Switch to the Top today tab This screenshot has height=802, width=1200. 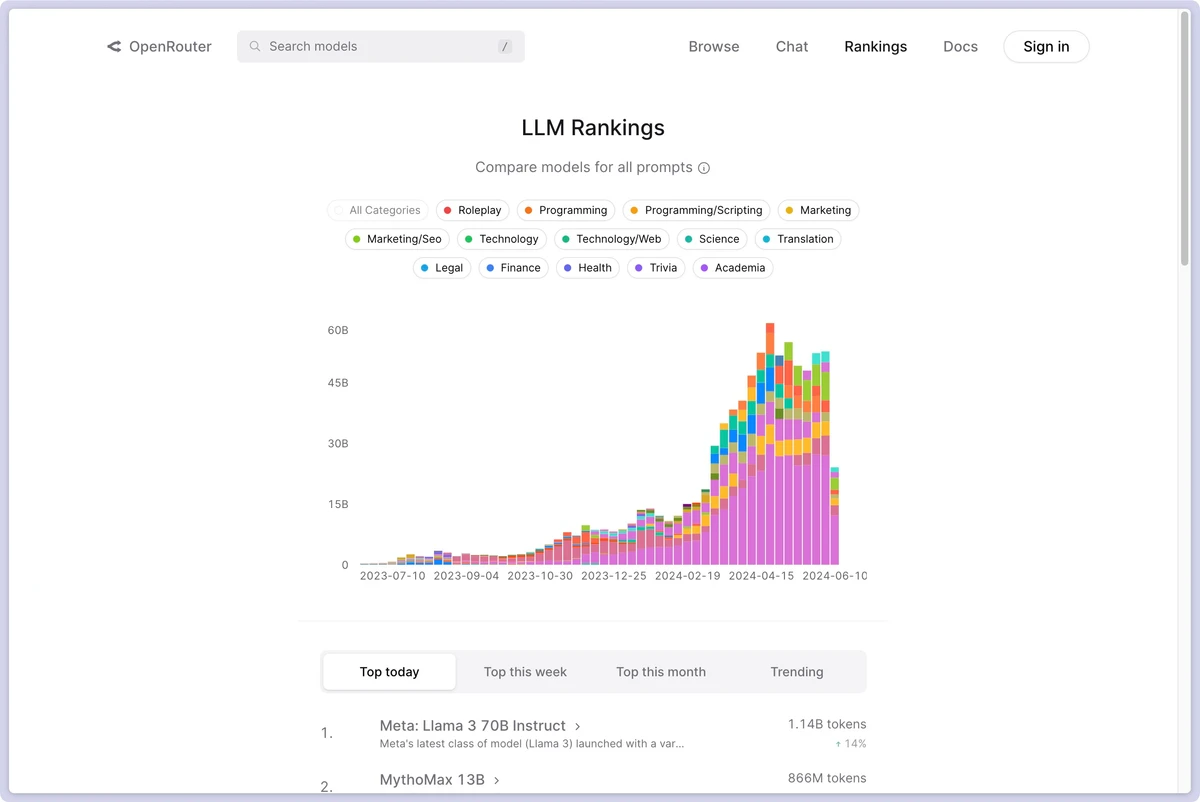(389, 672)
